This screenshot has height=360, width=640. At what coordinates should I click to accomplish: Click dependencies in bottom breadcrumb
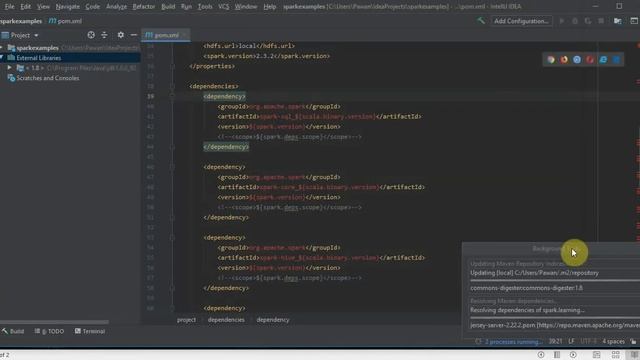226,320
